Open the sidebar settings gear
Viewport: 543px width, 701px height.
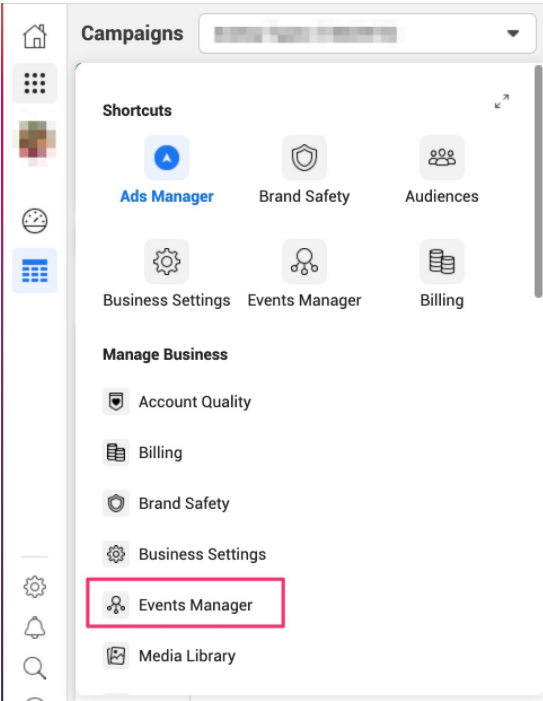35,587
